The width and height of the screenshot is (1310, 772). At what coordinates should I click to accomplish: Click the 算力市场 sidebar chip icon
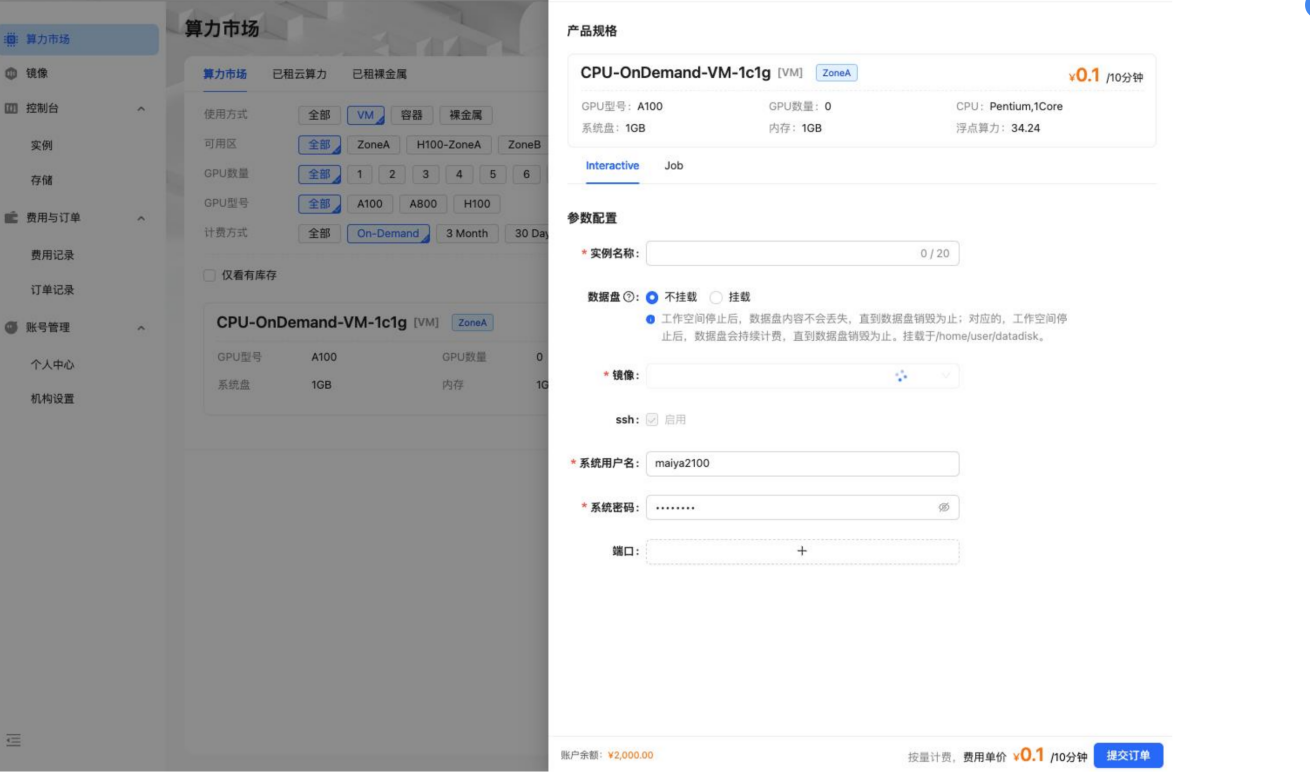pyautogui.click(x=12, y=40)
